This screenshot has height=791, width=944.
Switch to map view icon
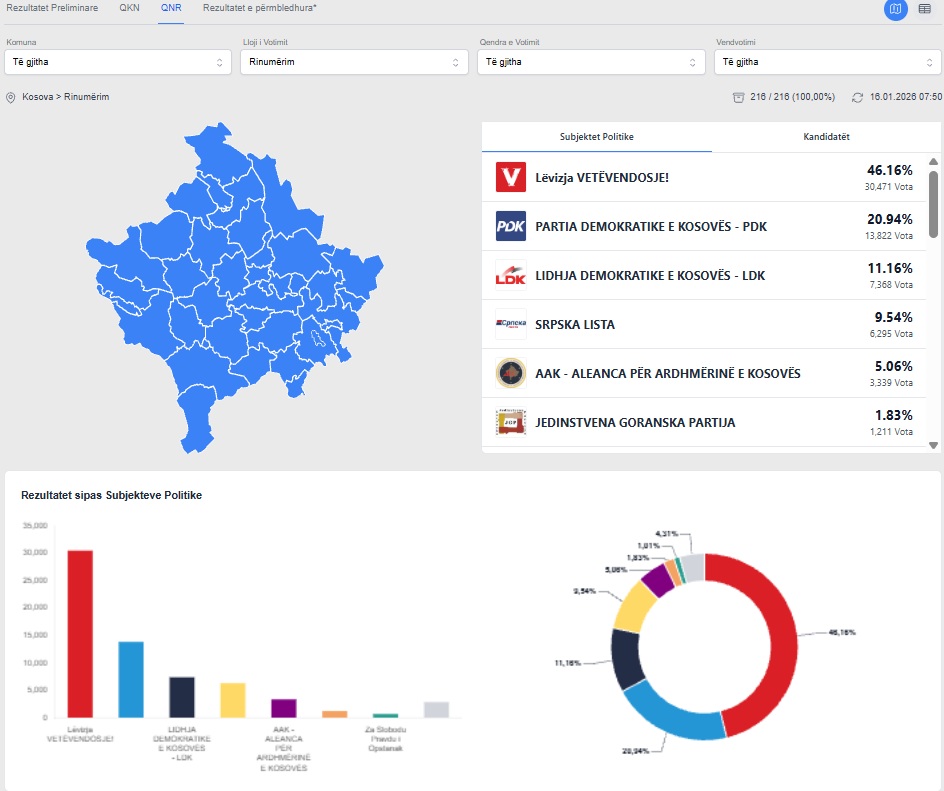(x=895, y=9)
